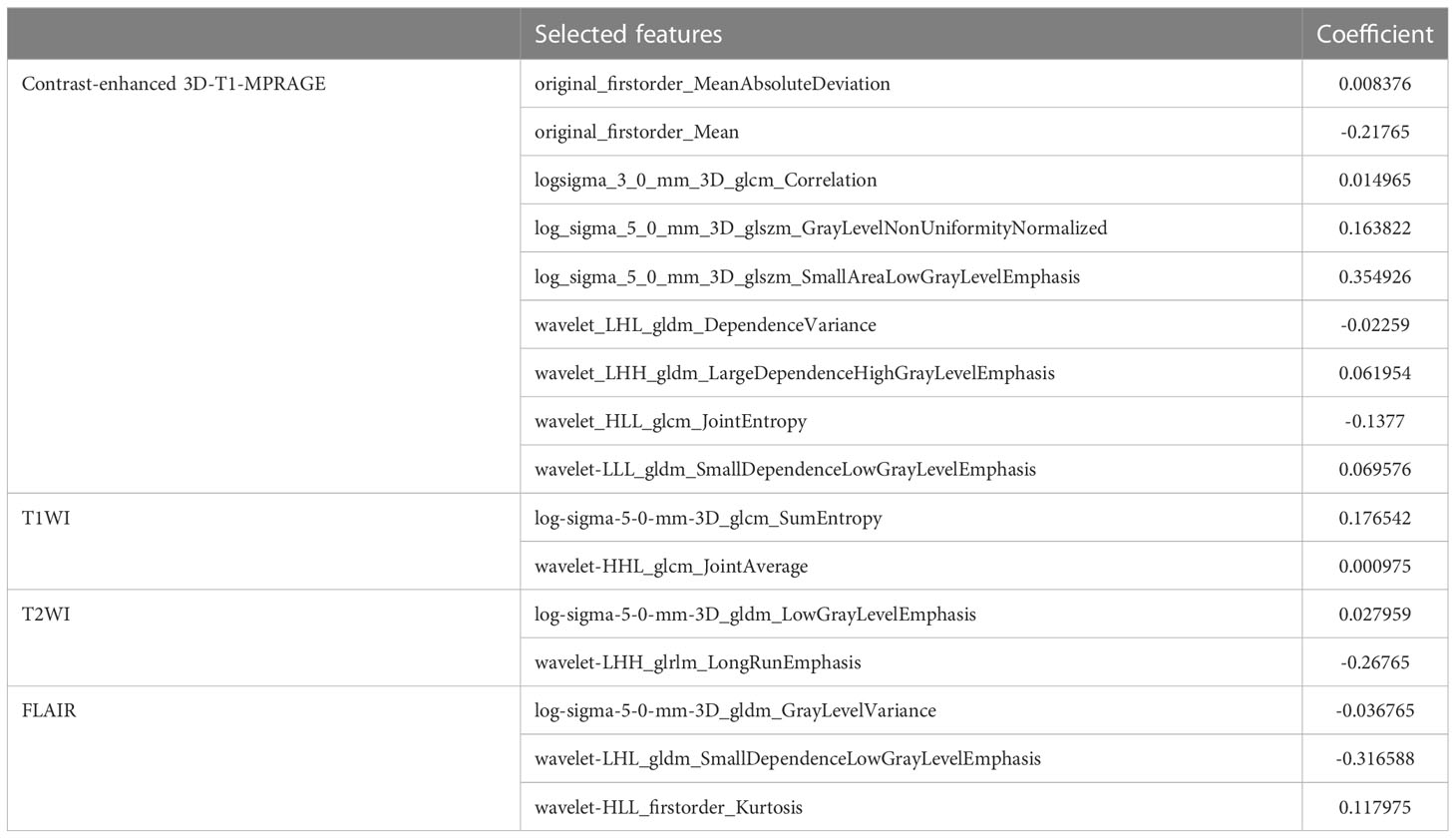
Task: Select log-sigma-5-0-mm-3D_glcm_SumEntropy feature
Action: pyautogui.click(x=708, y=519)
